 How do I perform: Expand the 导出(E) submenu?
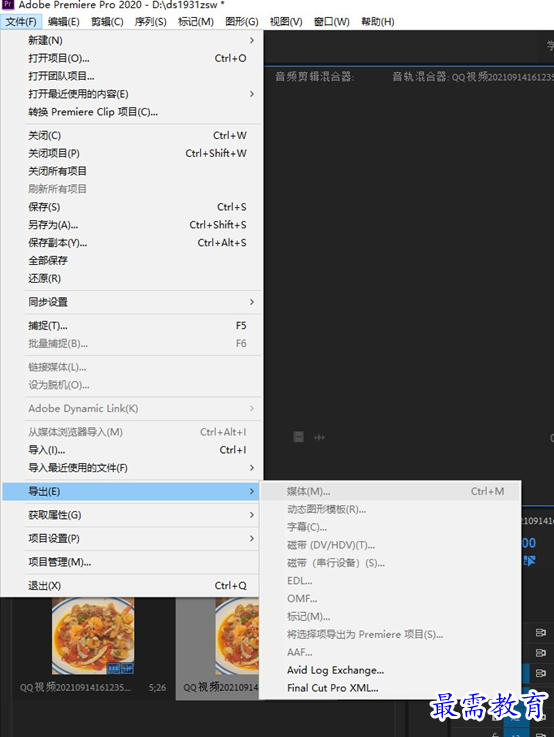pyautogui.click(x=132, y=492)
